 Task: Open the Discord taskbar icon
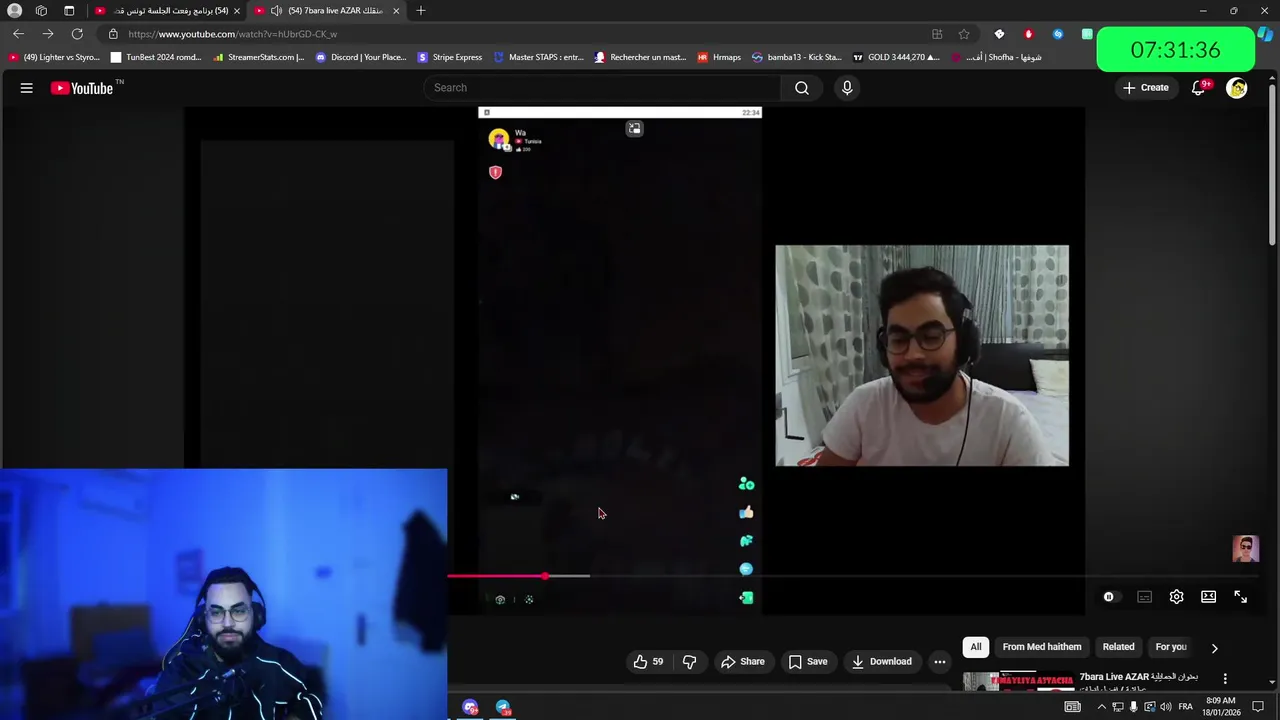(471, 707)
